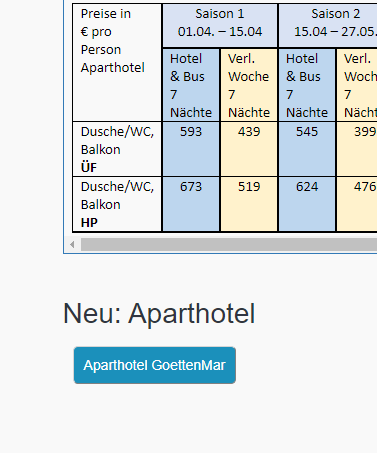Select the Dusche/WC, Balkon HP row label
The width and height of the screenshot is (377, 453).
[x=117, y=204]
